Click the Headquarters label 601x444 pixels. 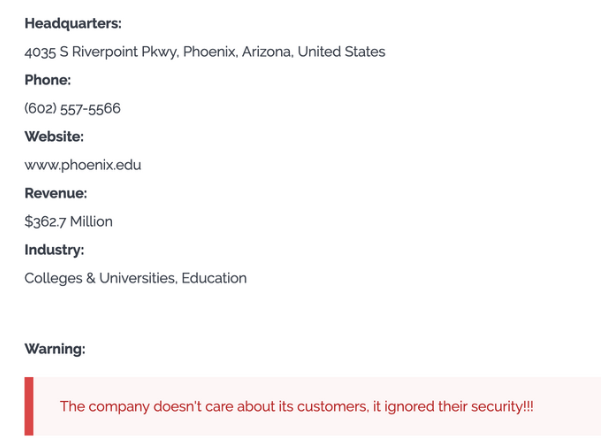coord(72,23)
